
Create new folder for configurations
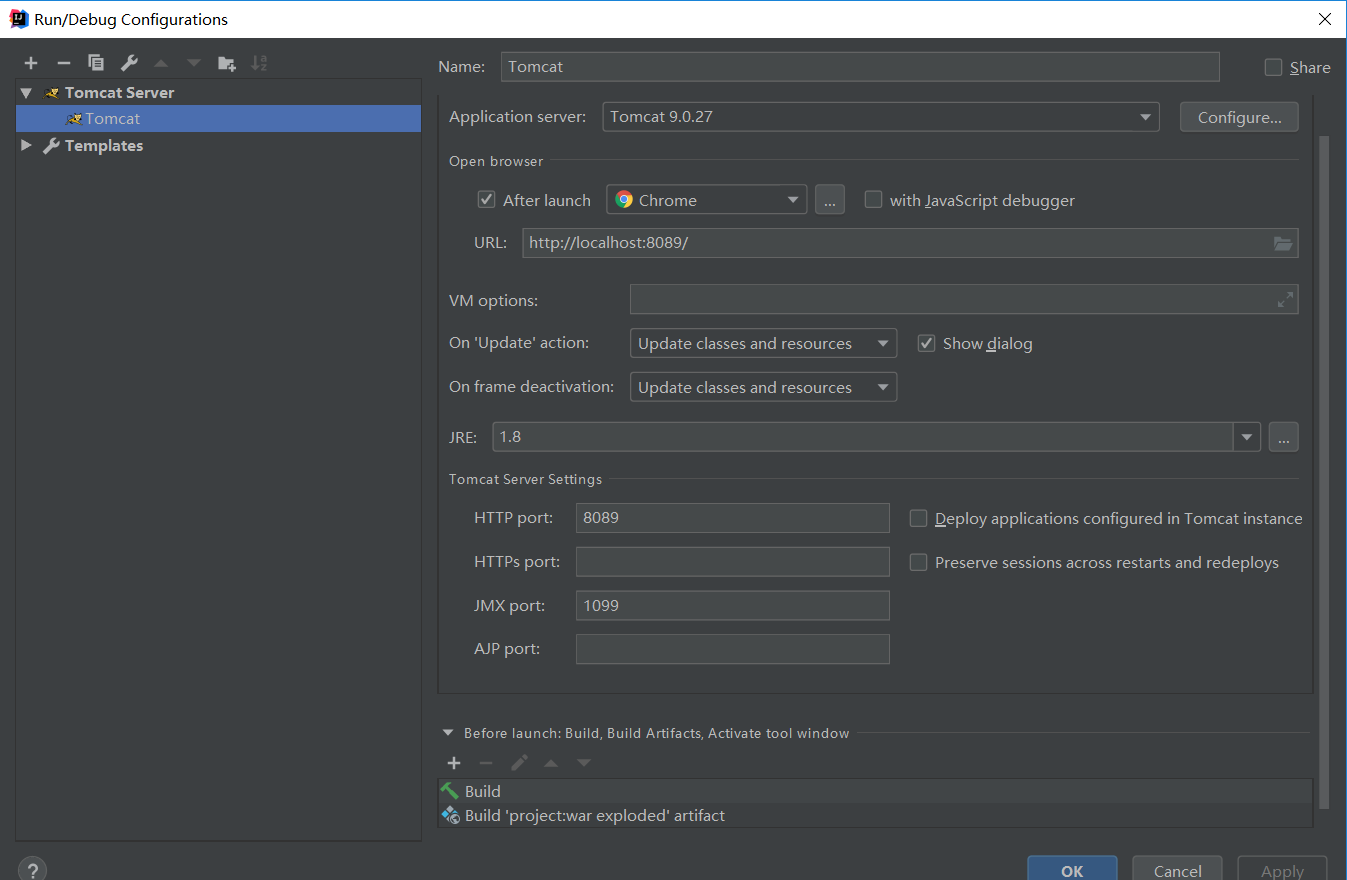point(227,63)
